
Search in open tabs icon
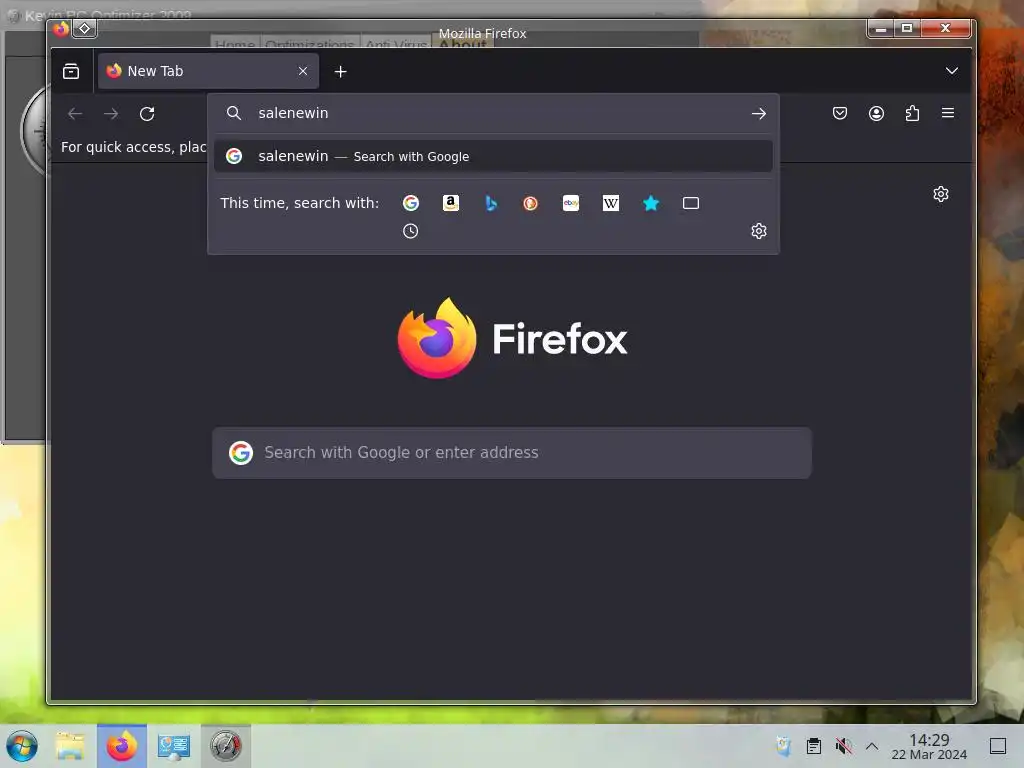pos(690,203)
